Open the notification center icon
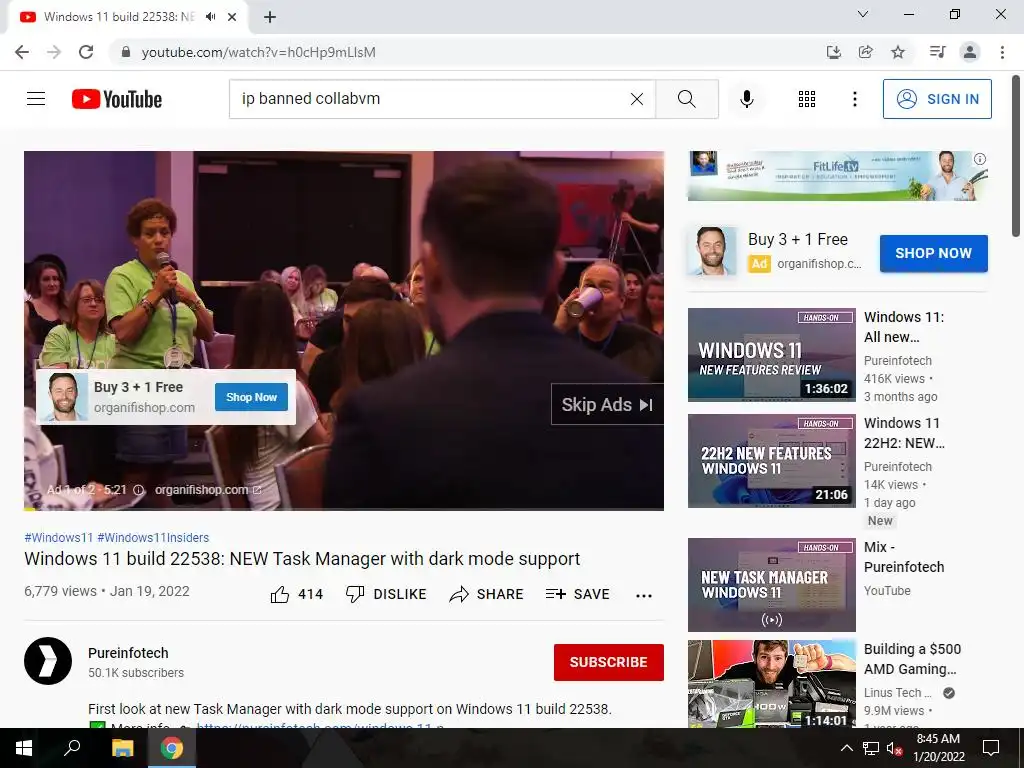 [991, 748]
